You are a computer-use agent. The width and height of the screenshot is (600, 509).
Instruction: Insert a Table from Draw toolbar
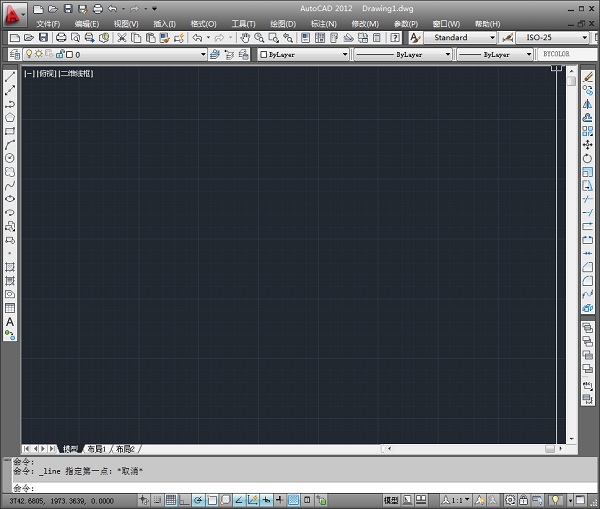10,308
